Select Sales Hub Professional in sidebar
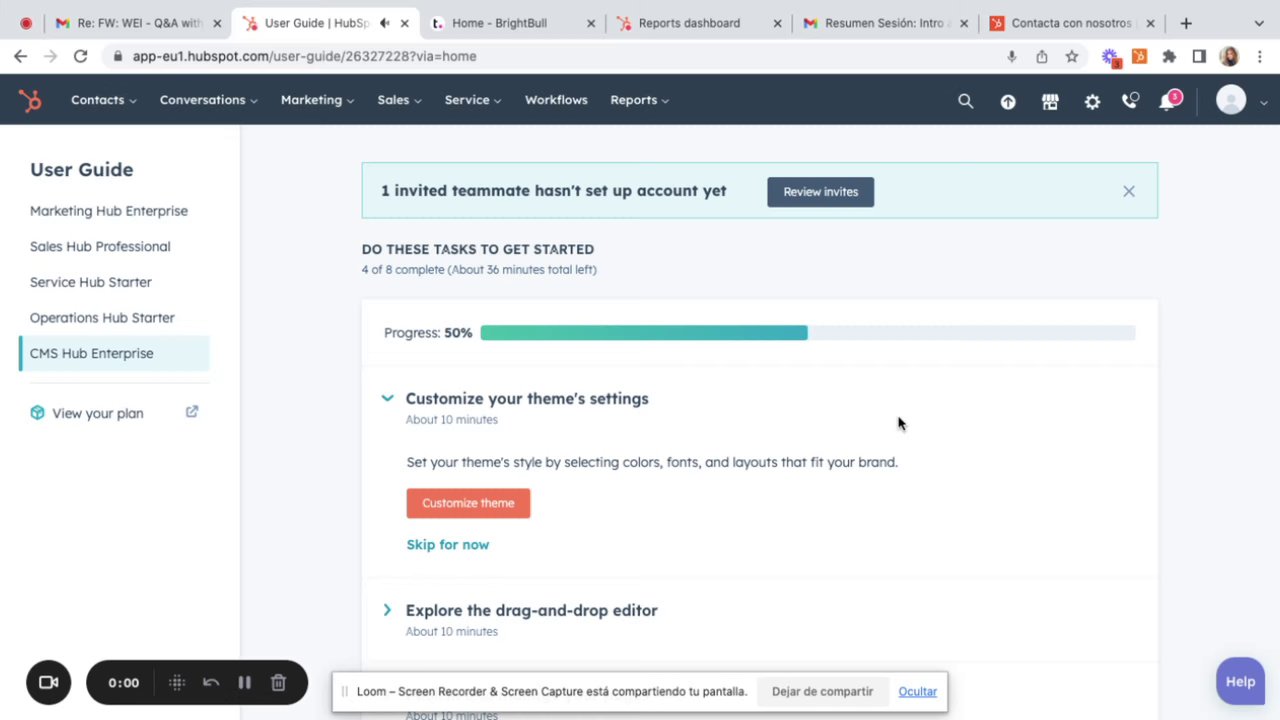The height and width of the screenshot is (720, 1280). click(x=100, y=247)
